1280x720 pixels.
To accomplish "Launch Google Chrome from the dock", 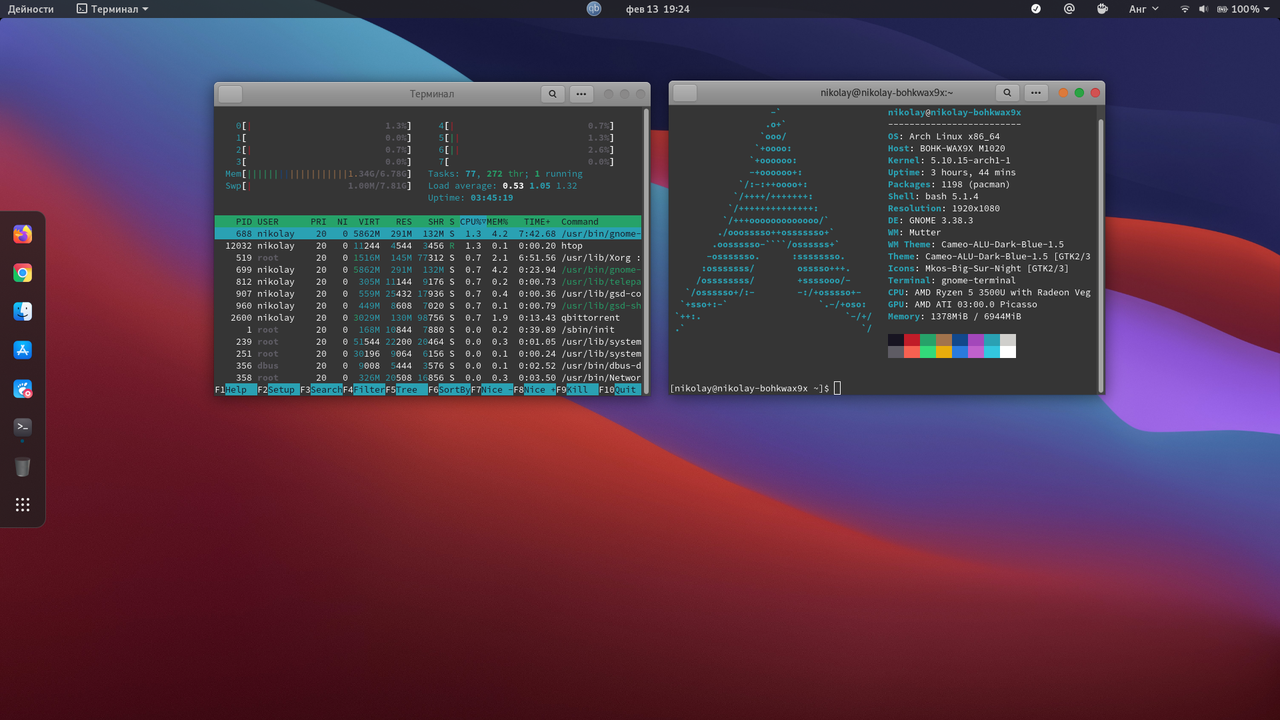I will (22, 273).
